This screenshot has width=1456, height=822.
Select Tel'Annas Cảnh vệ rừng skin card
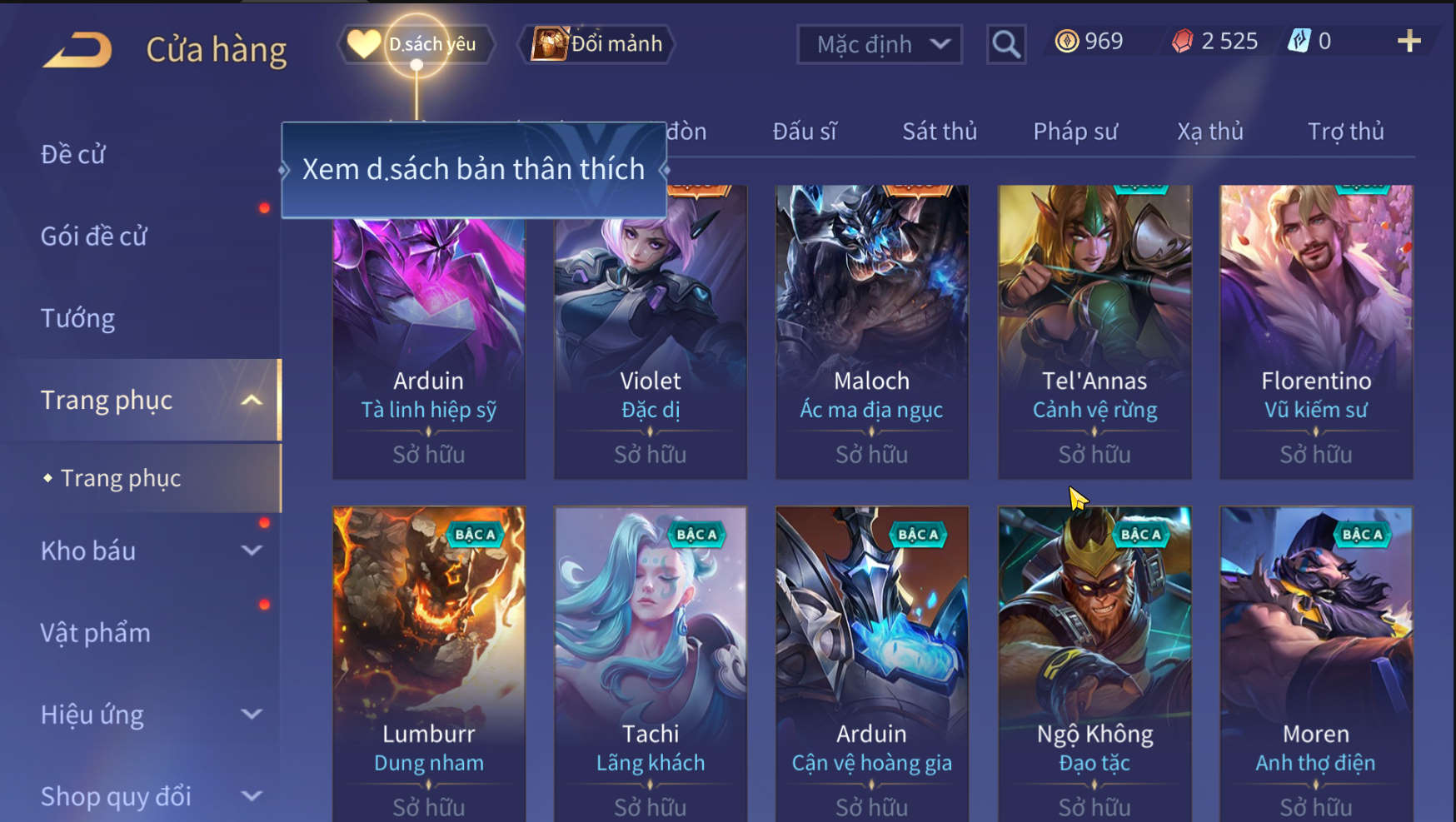pos(1094,332)
